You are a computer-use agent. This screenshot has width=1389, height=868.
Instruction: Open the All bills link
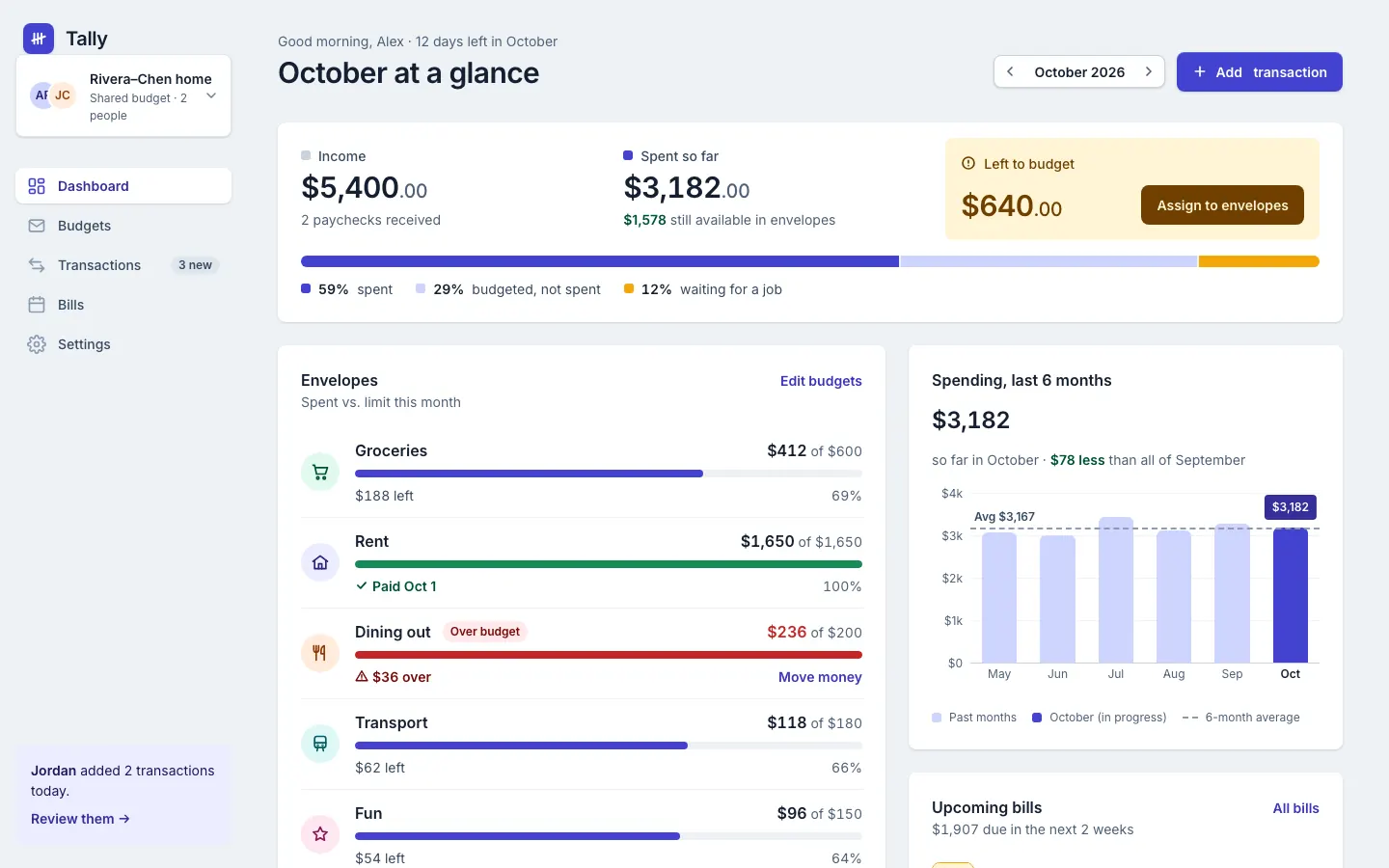(1295, 808)
